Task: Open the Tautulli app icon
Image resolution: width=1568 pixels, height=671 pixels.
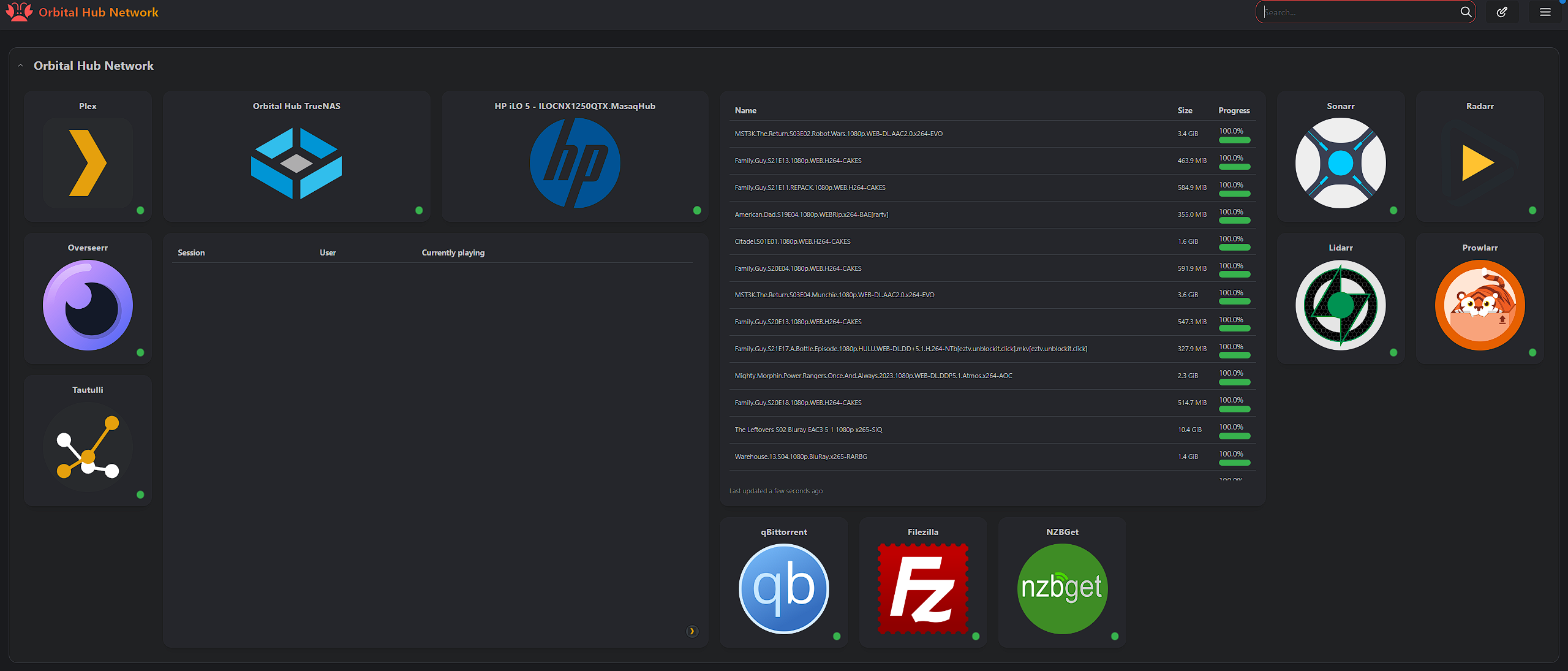Action: pos(88,447)
